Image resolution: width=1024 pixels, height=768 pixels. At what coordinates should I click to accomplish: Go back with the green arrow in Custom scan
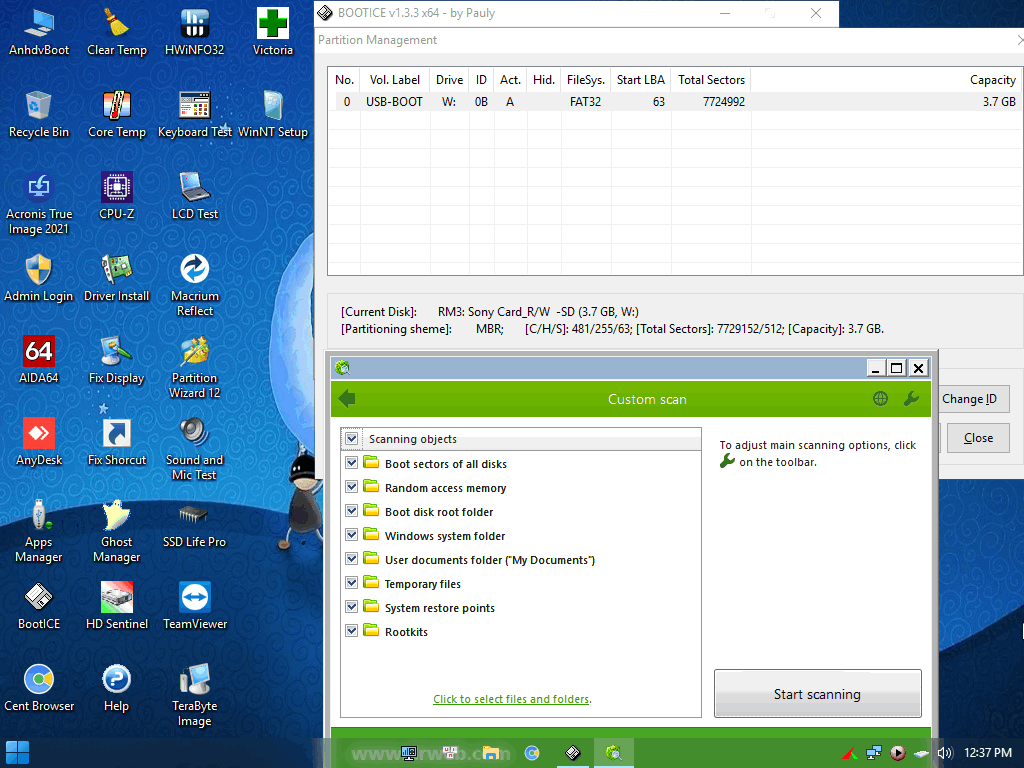click(347, 398)
